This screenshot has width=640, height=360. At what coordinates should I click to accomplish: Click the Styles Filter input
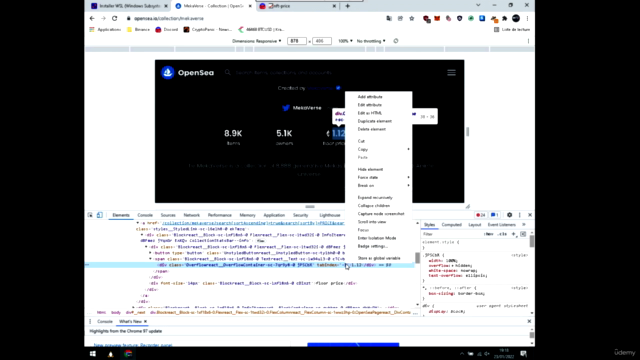451,234
